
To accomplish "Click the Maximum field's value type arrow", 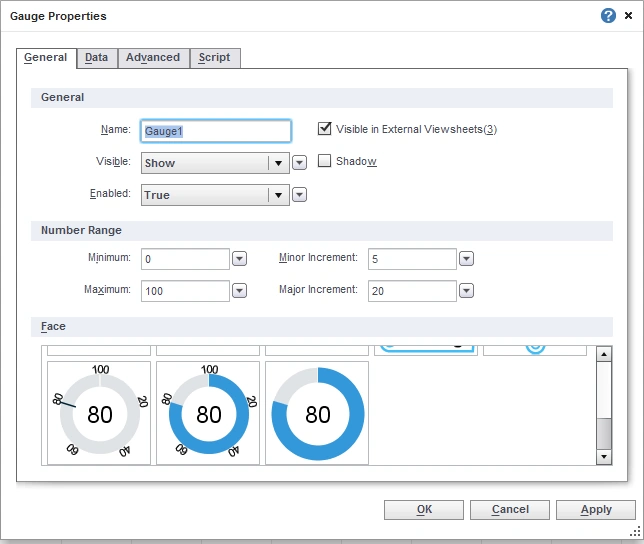I will tap(239, 291).
